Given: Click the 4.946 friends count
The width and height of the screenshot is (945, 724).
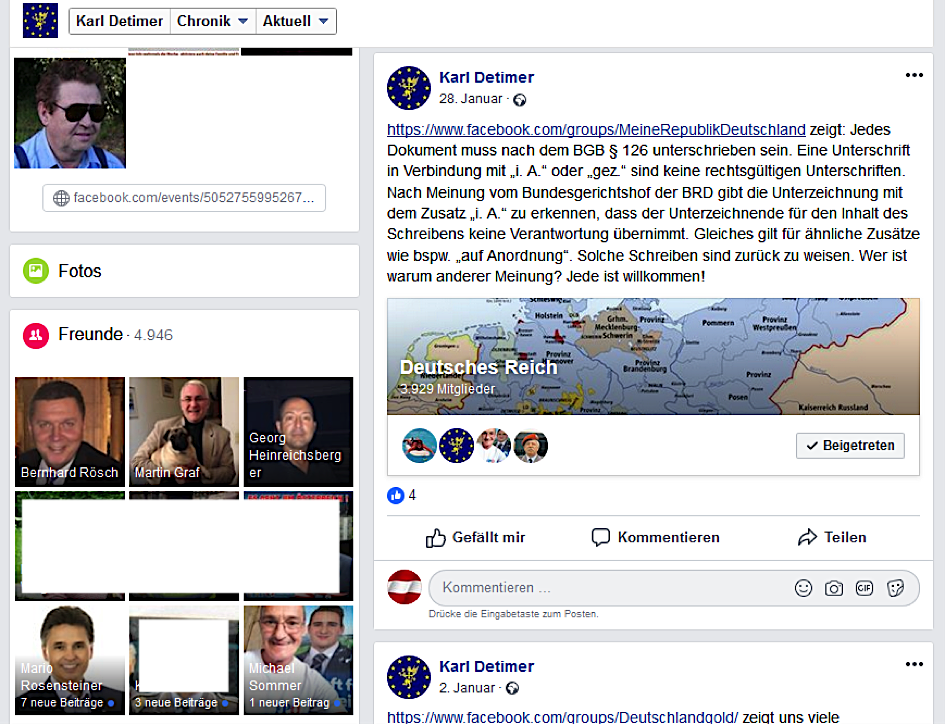Looking at the screenshot, I should 153,335.
